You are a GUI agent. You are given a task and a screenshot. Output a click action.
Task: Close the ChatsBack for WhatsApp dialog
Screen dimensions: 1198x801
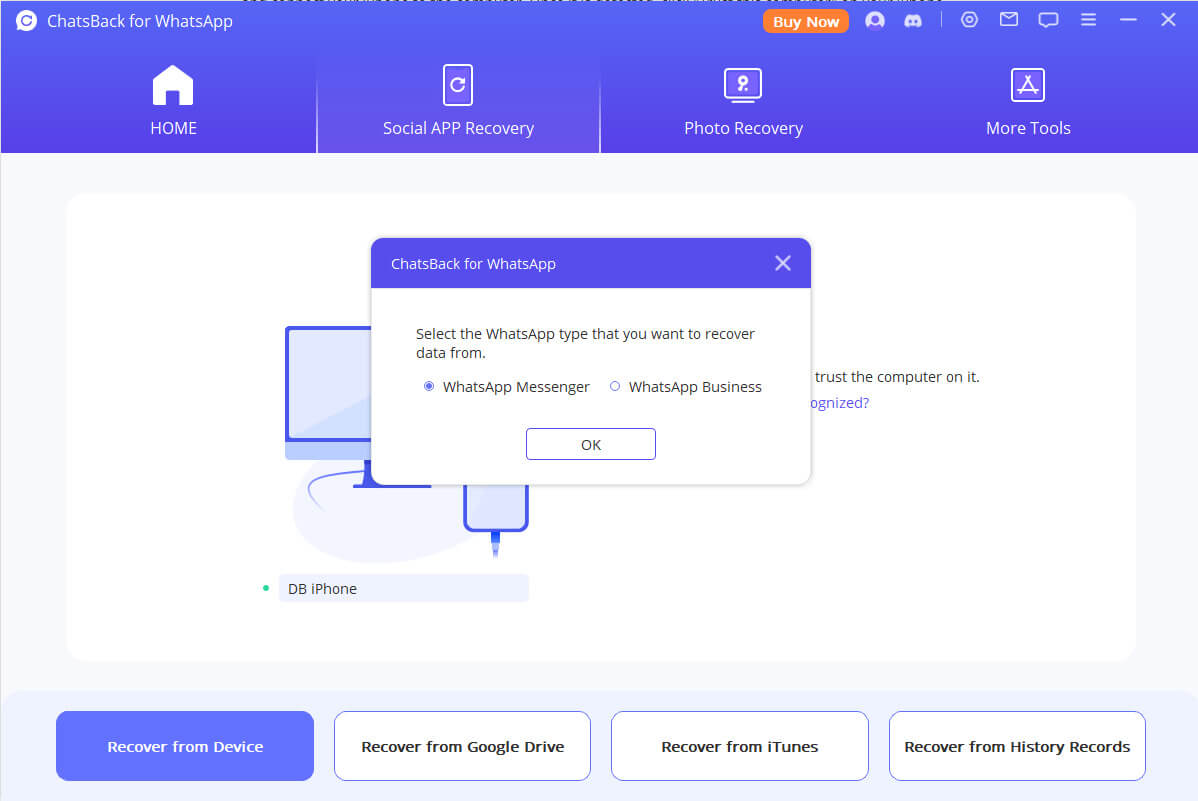point(783,263)
